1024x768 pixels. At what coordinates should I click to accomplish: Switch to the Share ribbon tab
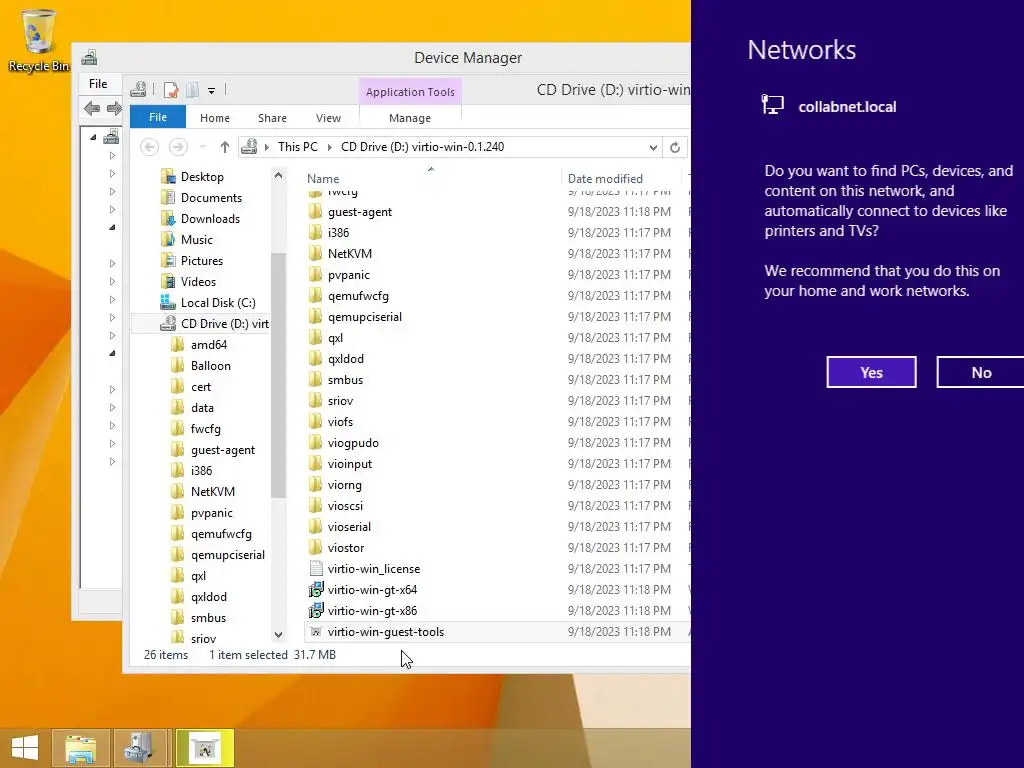[272, 118]
